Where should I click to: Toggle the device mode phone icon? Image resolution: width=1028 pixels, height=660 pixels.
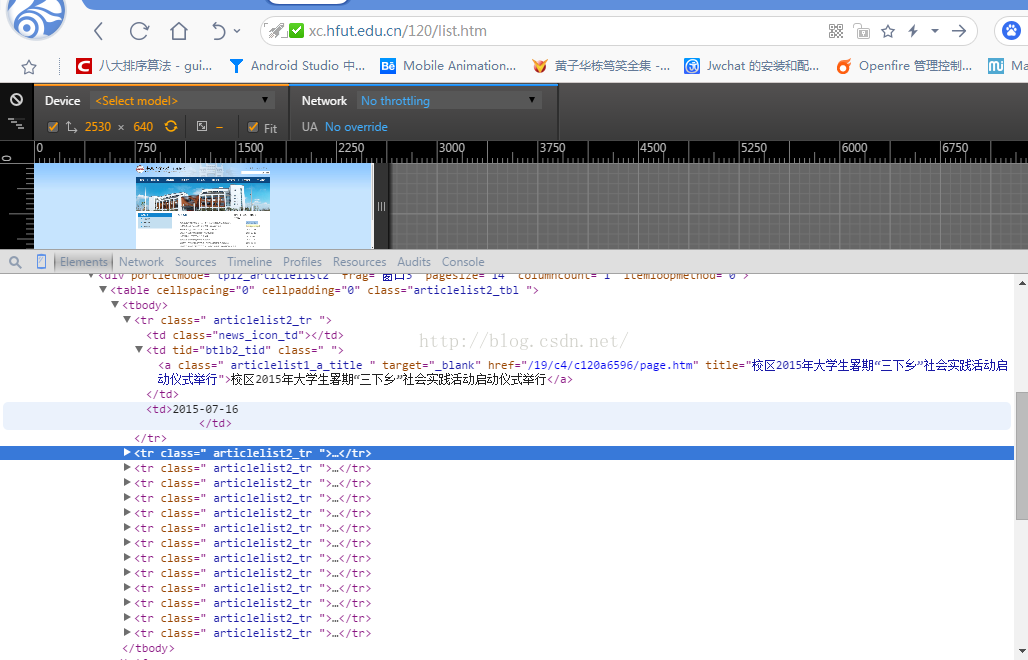[x=41, y=262]
